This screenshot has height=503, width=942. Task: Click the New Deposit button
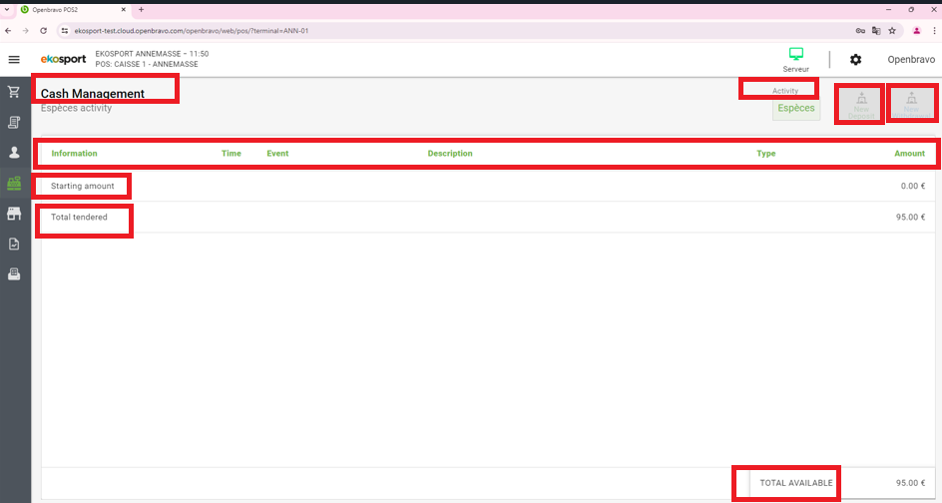click(x=861, y=105)
